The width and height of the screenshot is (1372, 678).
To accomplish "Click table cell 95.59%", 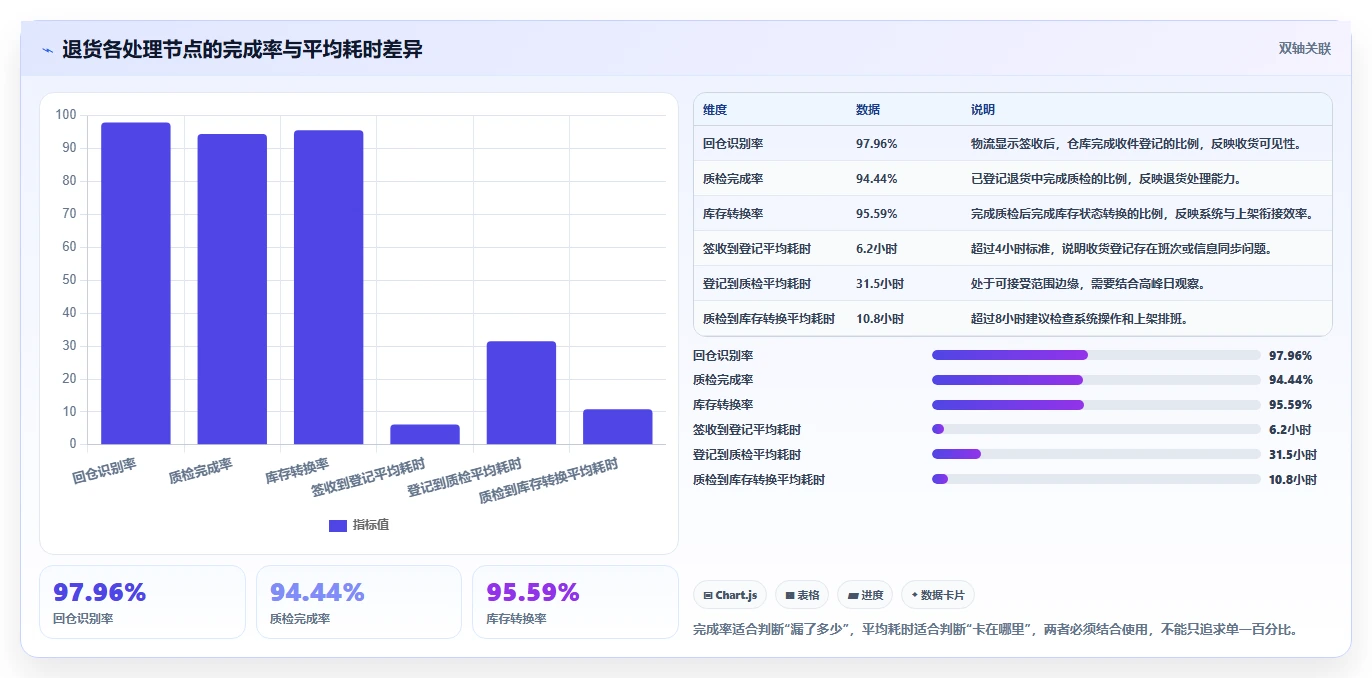I will click(877, 214).
